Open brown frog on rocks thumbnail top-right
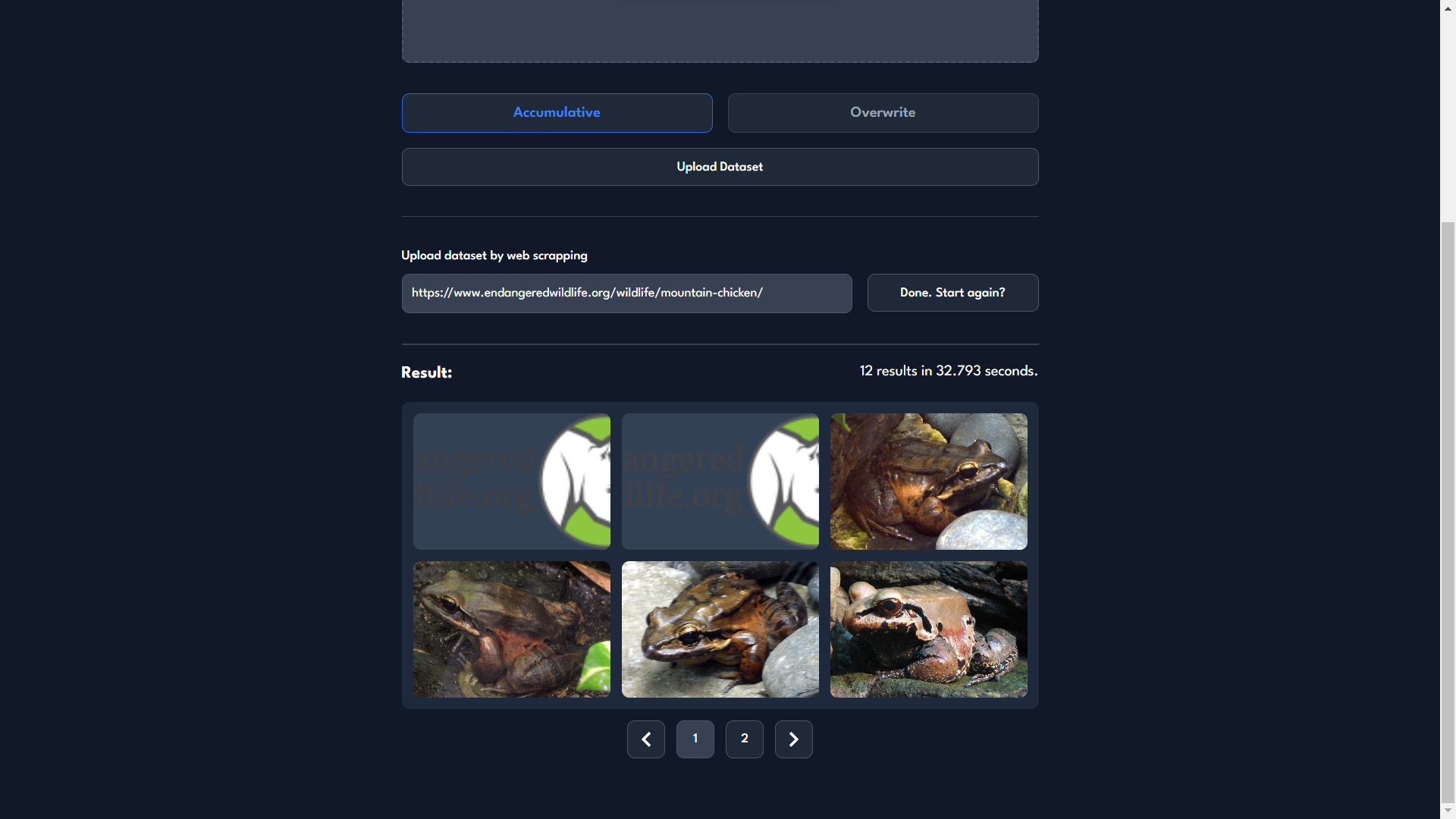Screen dimensions: 1456x819 tap(929, 482)
